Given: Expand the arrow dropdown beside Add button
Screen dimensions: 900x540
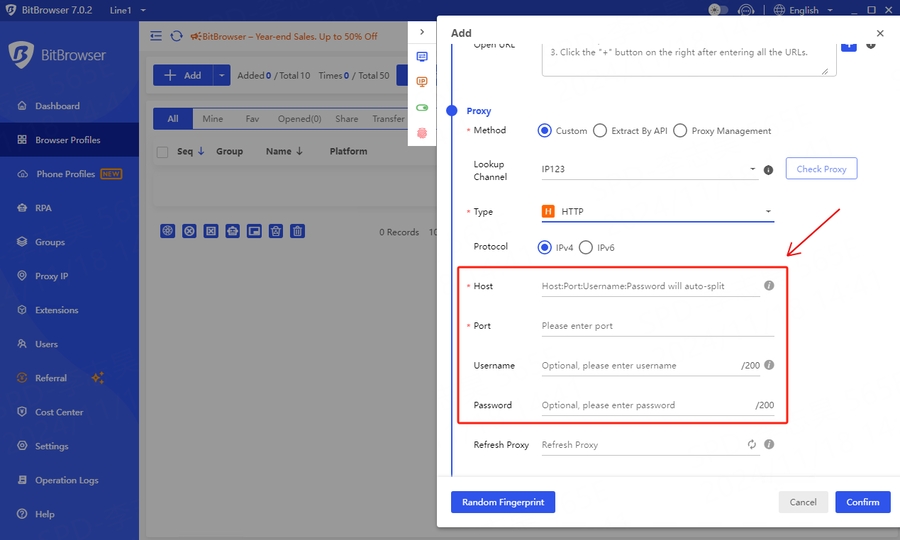Looking at the screenshot, I should [x=221, y=75].
